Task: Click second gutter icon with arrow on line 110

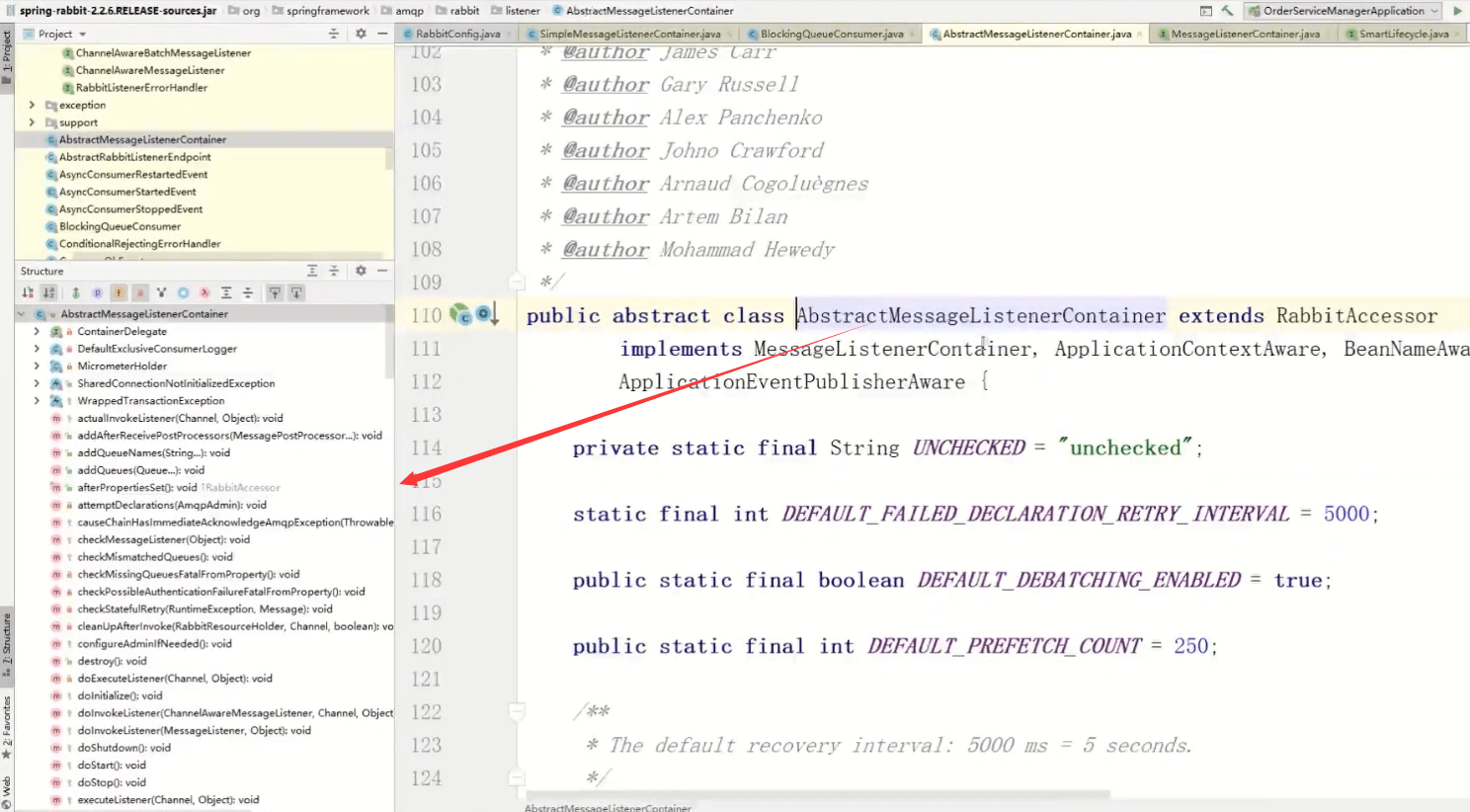Action: [x=488, y=314]
